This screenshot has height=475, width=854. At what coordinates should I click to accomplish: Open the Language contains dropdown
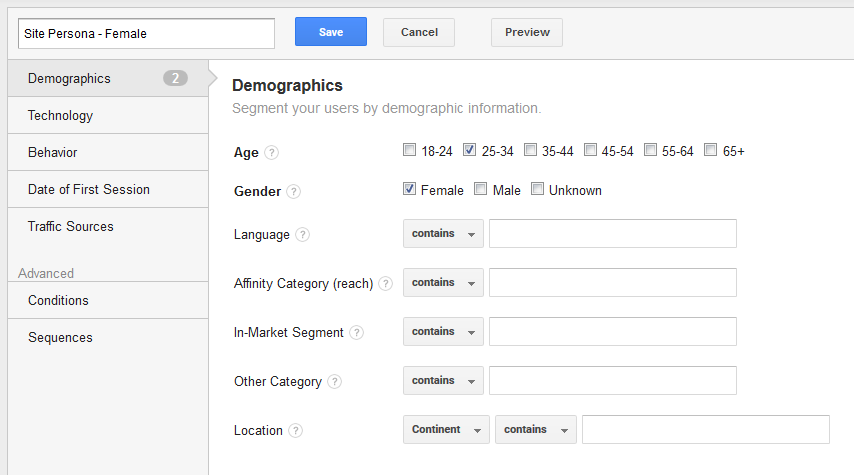coord(443,234)
